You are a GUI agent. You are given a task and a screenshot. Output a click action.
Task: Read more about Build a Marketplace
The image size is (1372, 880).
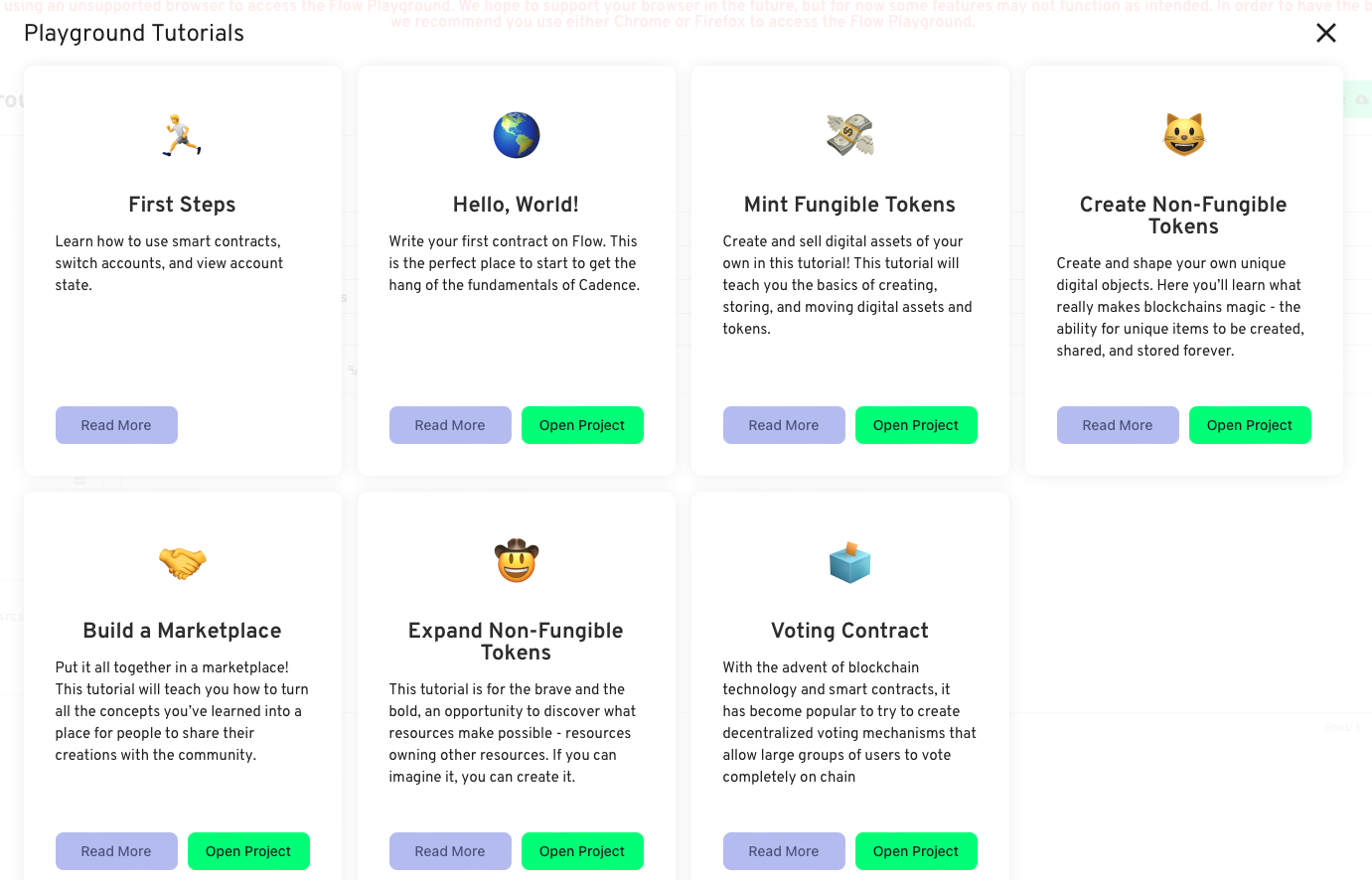tap(116, 851)
